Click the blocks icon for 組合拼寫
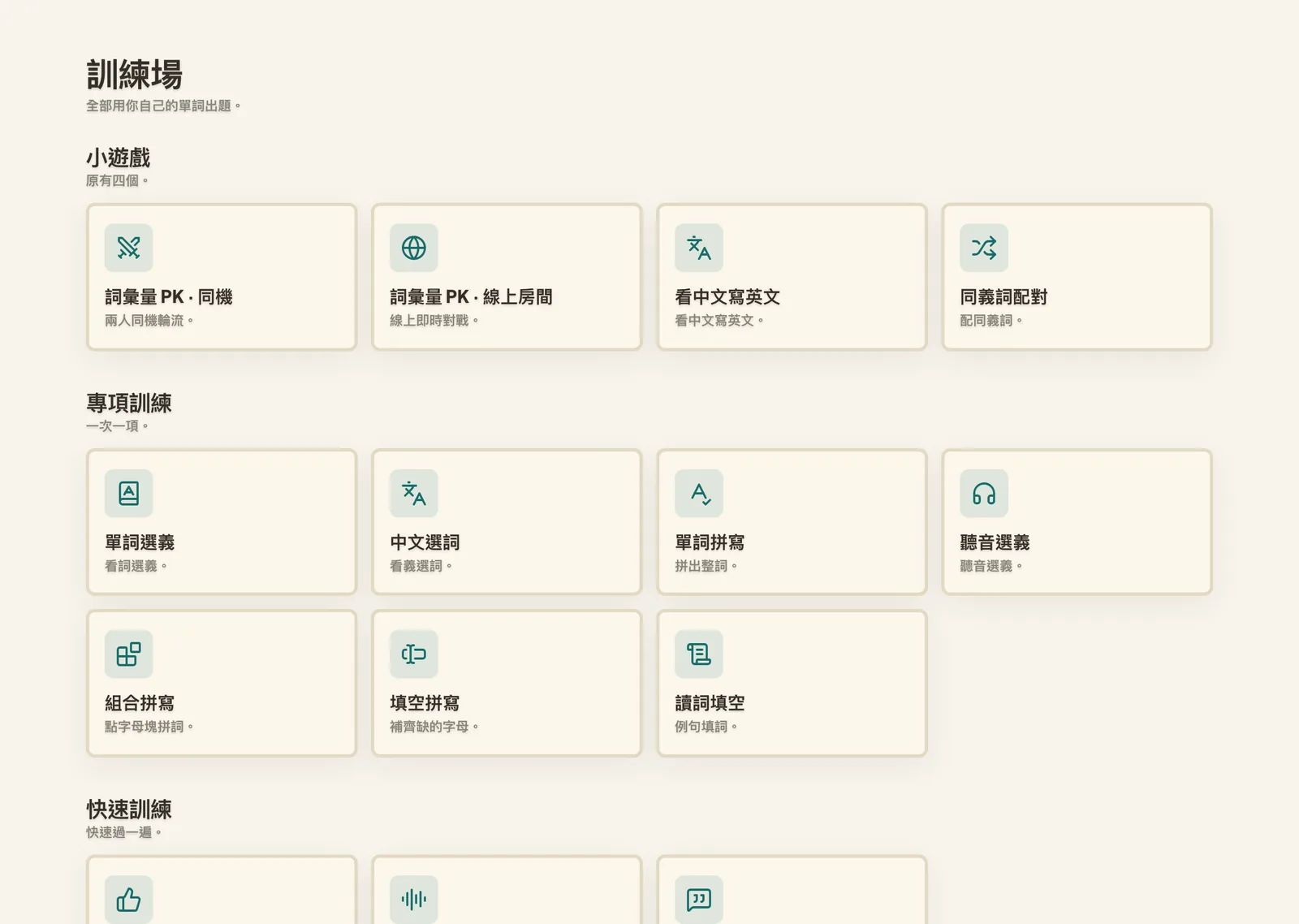The height and width of the screenshot is (924, 1299). tap(128, 654)
